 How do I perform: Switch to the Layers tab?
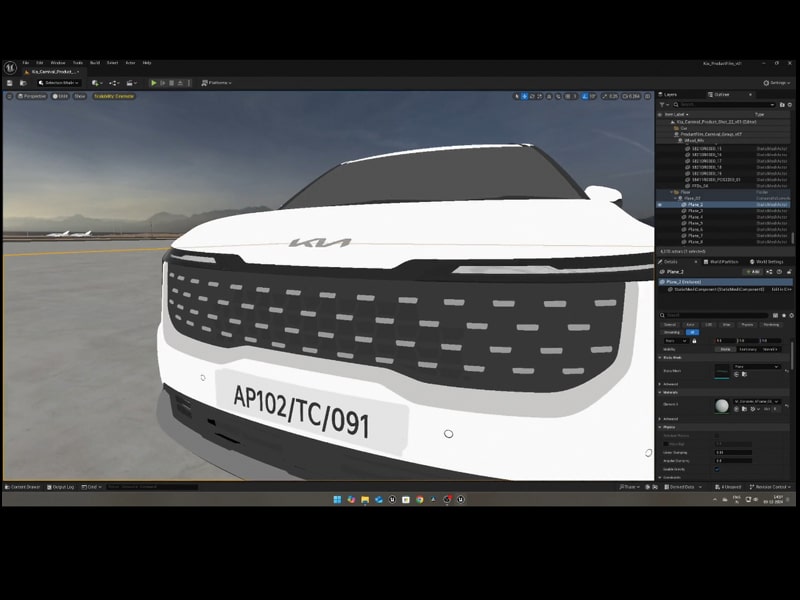coord(669,95)
